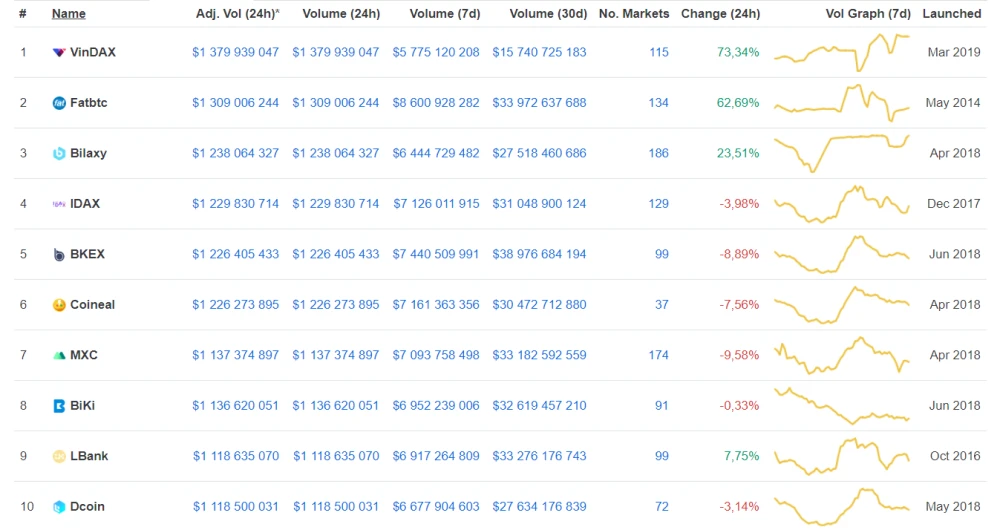Click IDAX 7d volume $7 126 011 915

point(436,203)
